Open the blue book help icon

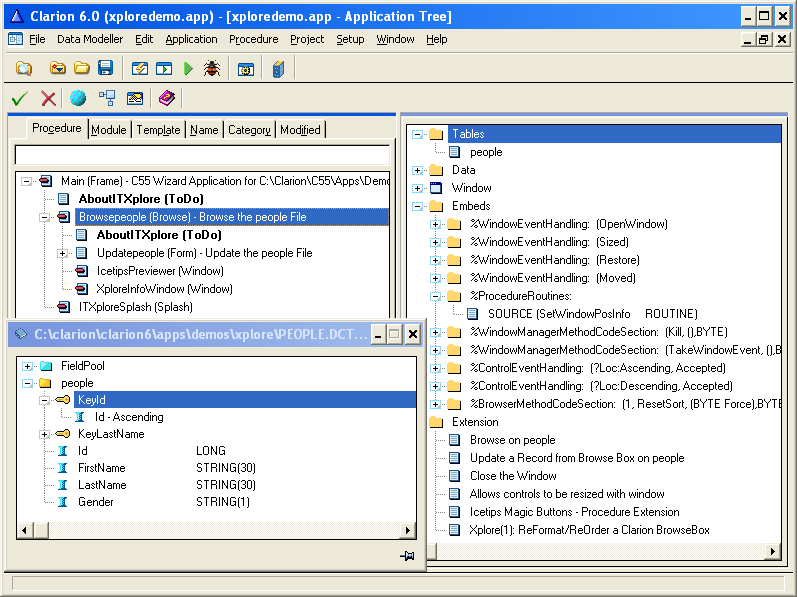click(279, 69)
